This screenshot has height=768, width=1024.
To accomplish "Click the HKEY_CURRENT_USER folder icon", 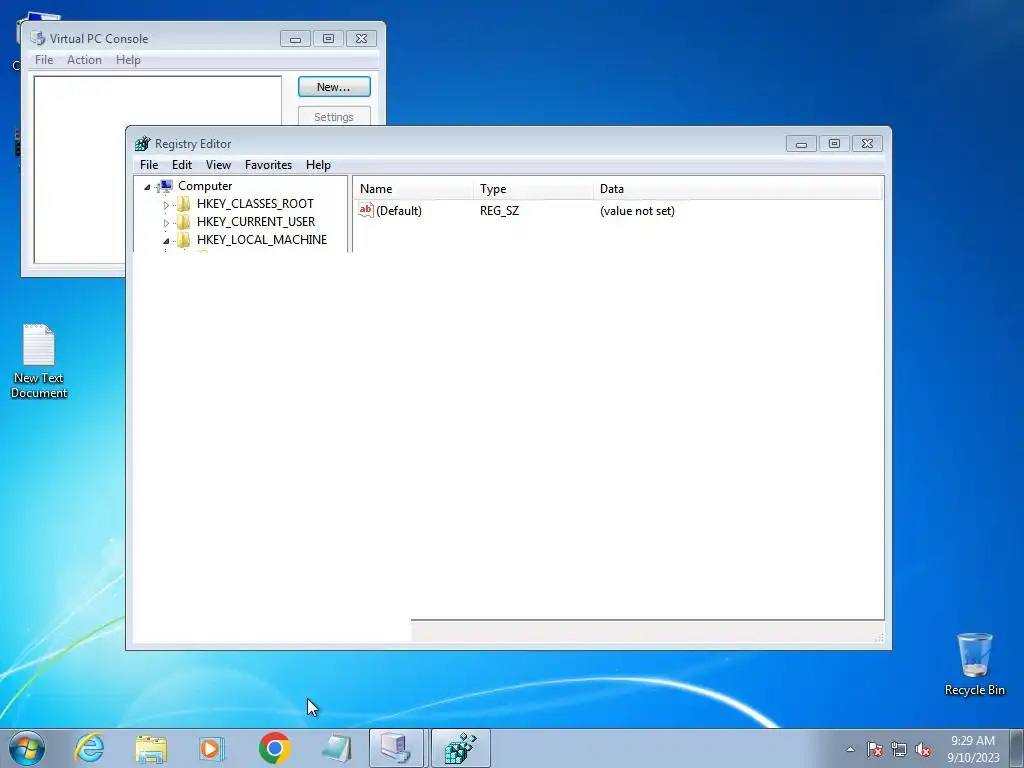I will [184, 221].
